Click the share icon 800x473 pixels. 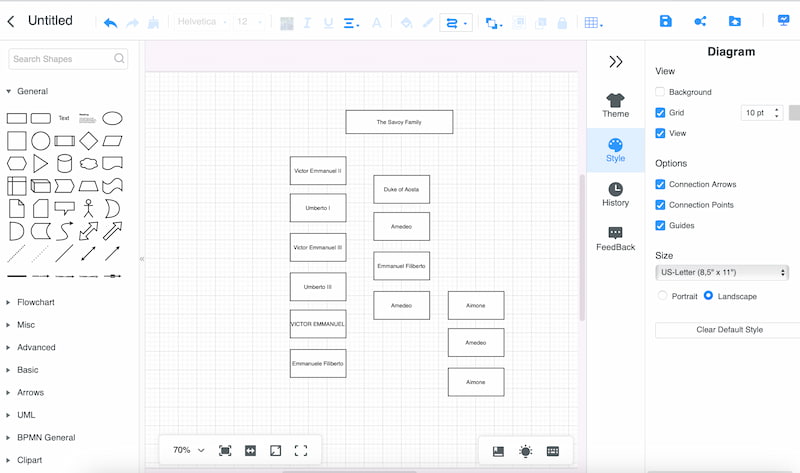[700, 21]
